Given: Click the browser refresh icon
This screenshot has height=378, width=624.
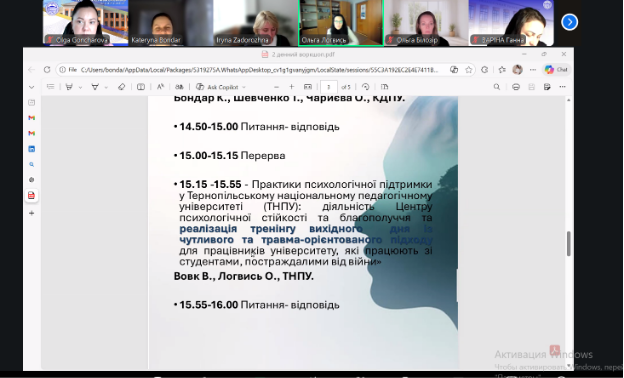Looking at the screenshot, I should [x=47, y=70].
